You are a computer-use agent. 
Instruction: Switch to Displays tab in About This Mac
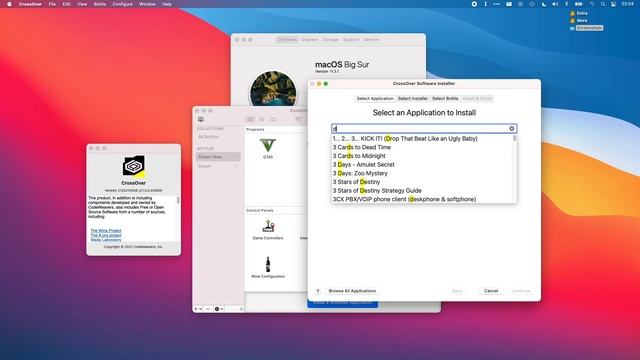[309, 40]
